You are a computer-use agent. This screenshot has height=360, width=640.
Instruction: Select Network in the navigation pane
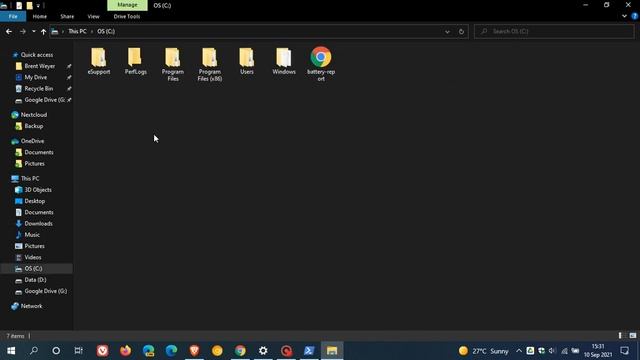pyautogui.click(x=31, y=306)
